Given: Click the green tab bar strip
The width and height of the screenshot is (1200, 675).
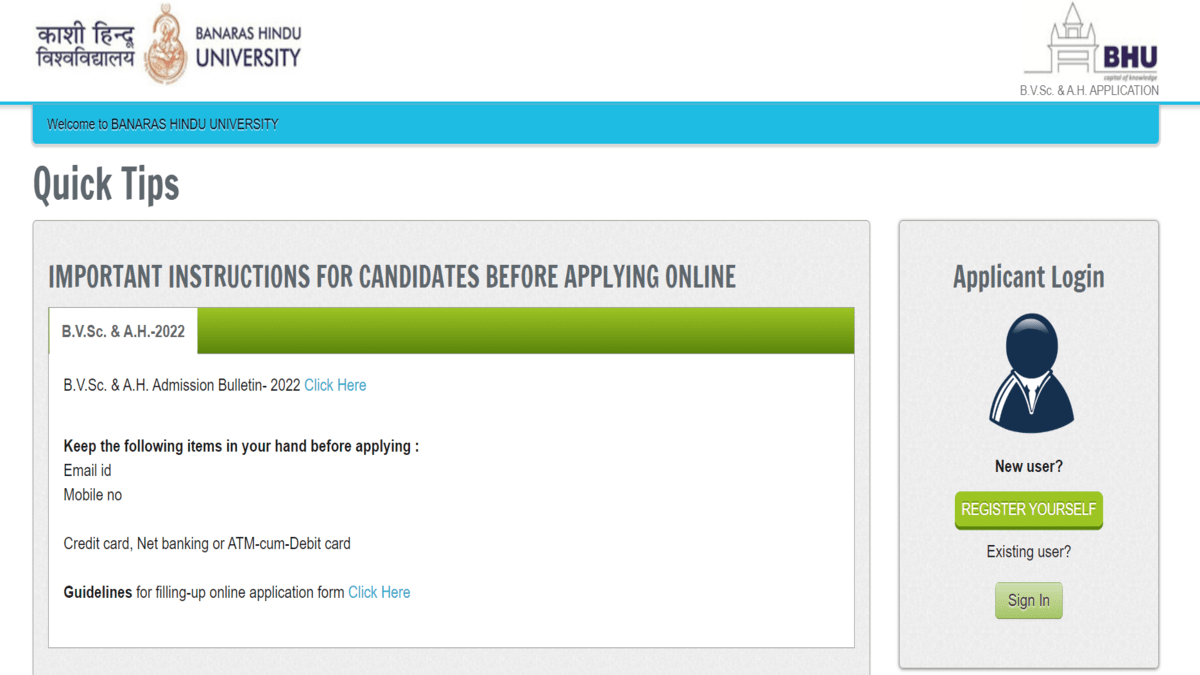Looking at the screenshot, I should point(526,331).
